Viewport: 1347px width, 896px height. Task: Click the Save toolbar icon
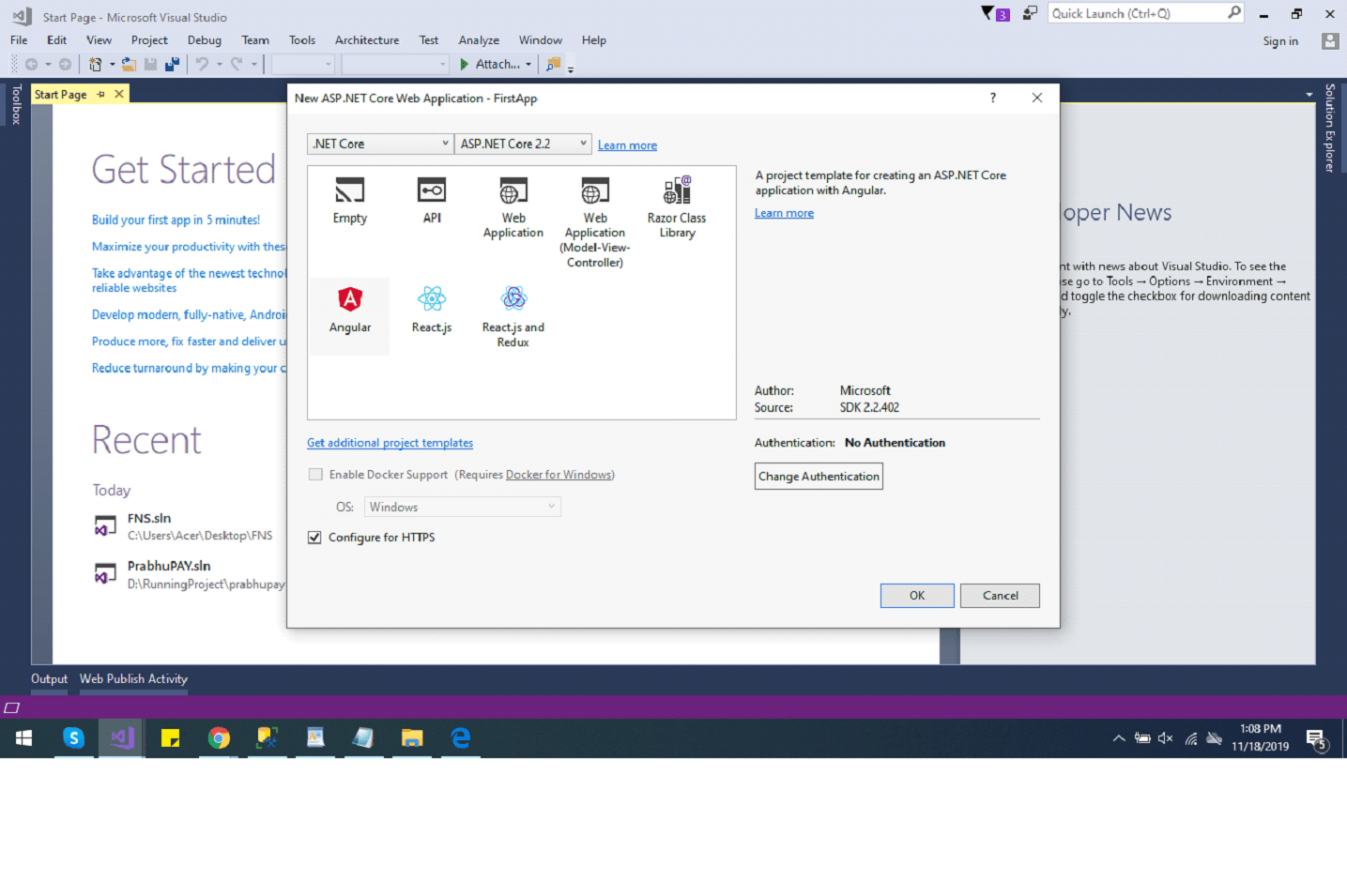(150, 65)
